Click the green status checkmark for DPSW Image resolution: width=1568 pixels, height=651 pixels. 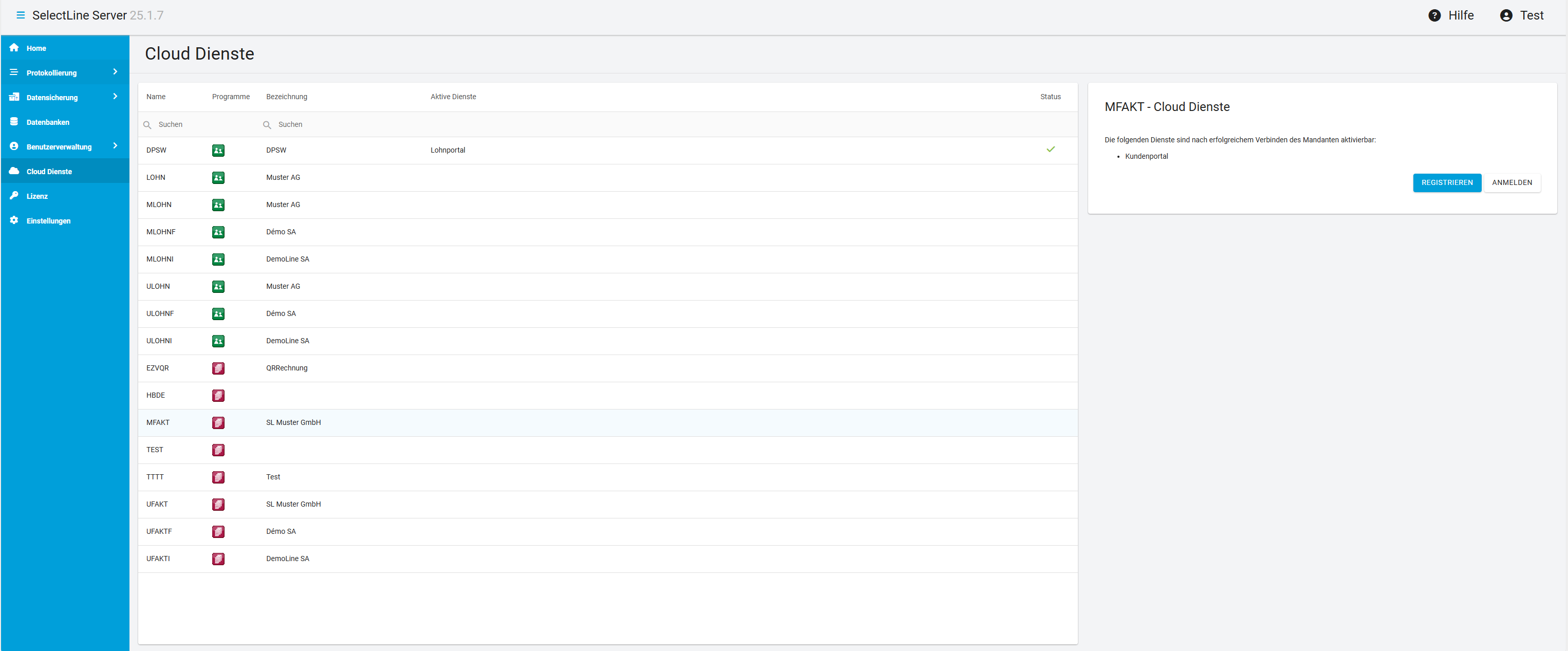tap(1050, 149)
